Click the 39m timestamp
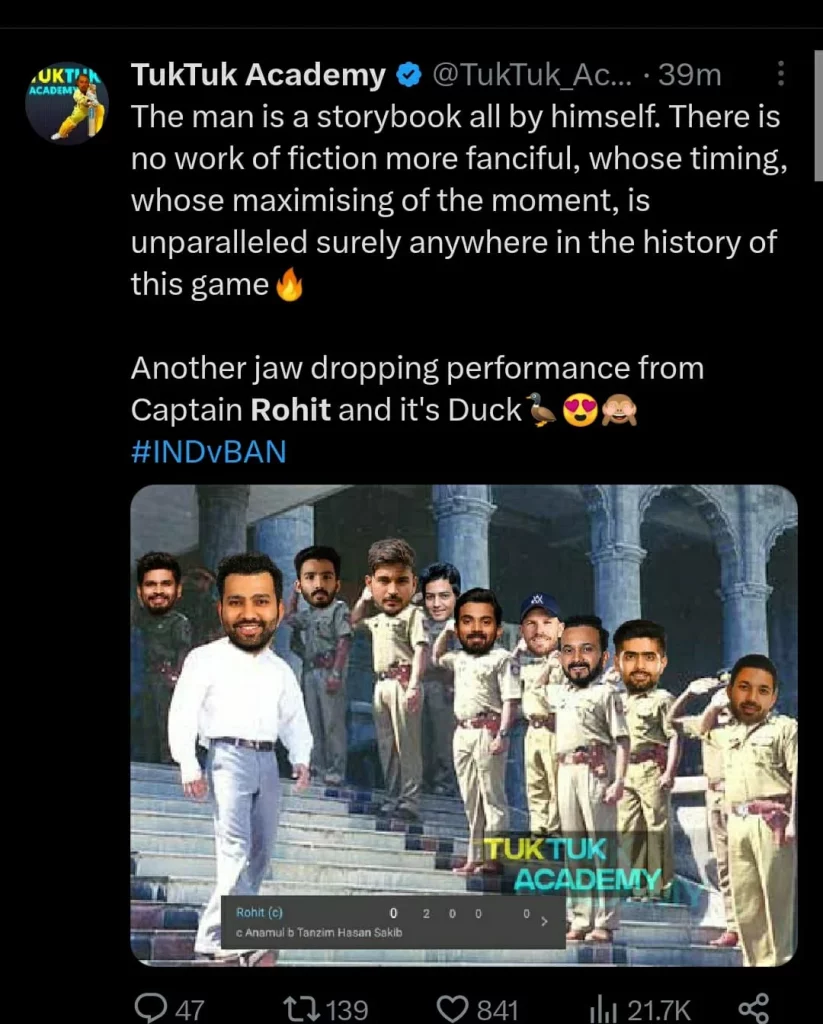This screenshot has height=1024, width=823. [x=690, y=75]
